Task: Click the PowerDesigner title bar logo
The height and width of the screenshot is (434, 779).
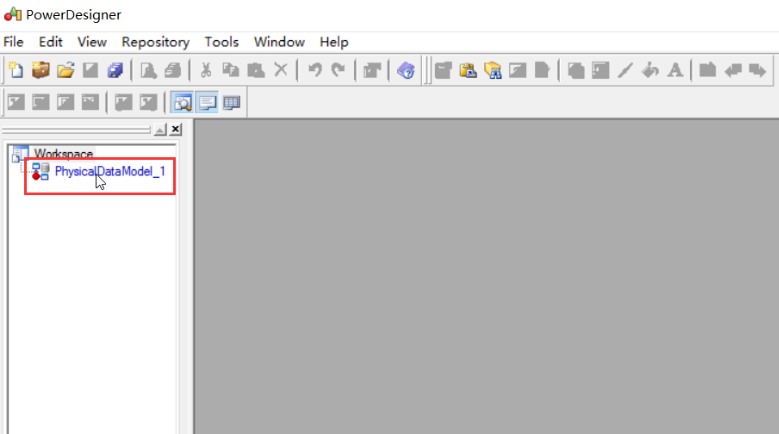Action: coord(12,14)
